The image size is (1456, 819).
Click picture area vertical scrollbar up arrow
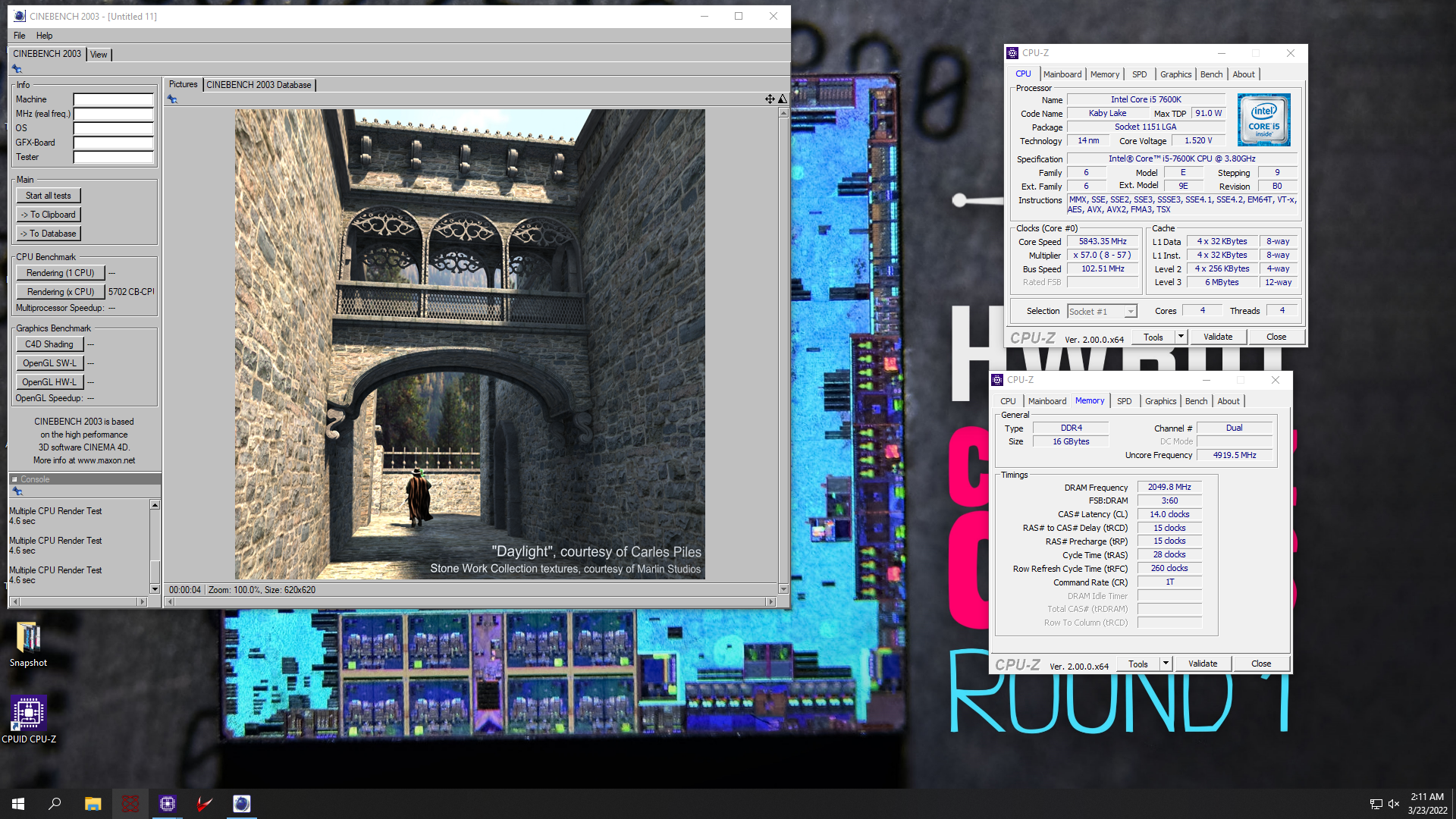(x=783, y=112)
